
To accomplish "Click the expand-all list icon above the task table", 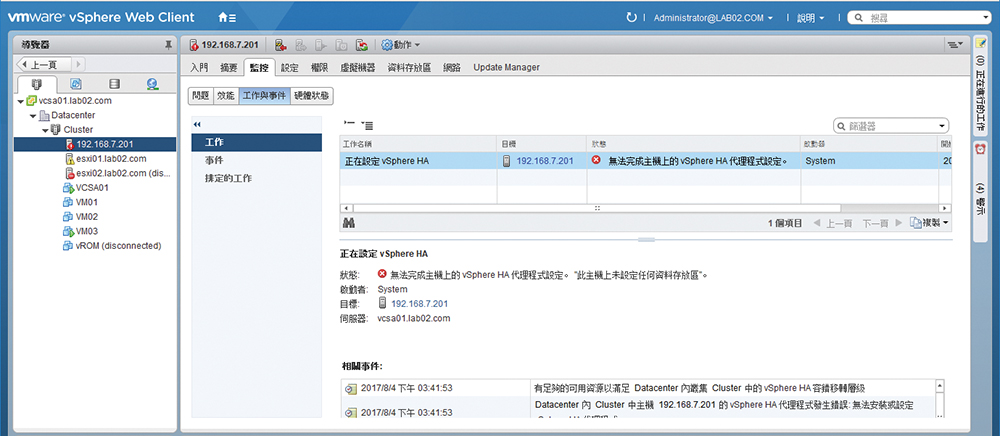I will 367,124.
